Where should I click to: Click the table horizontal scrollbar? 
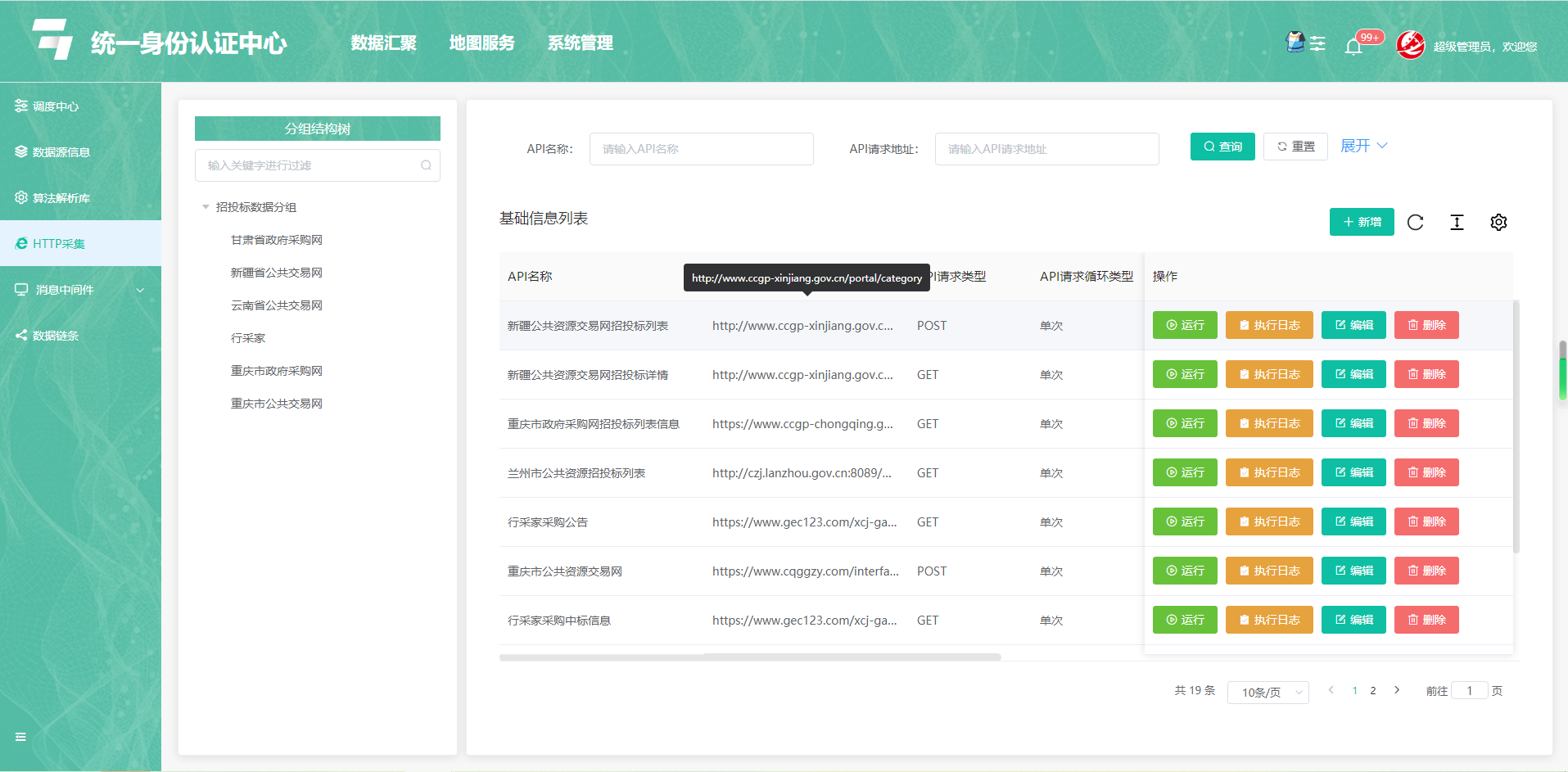coord(750,657)
